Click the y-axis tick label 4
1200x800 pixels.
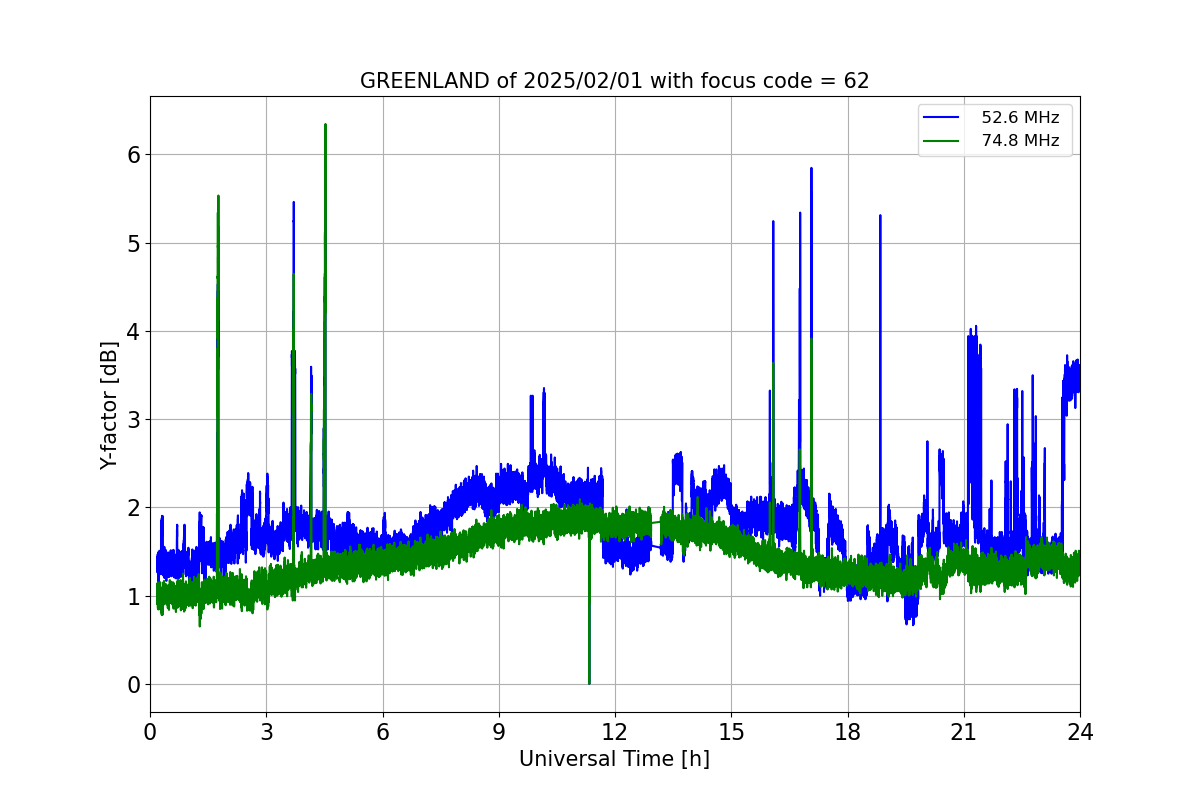(x=133, y=332)
